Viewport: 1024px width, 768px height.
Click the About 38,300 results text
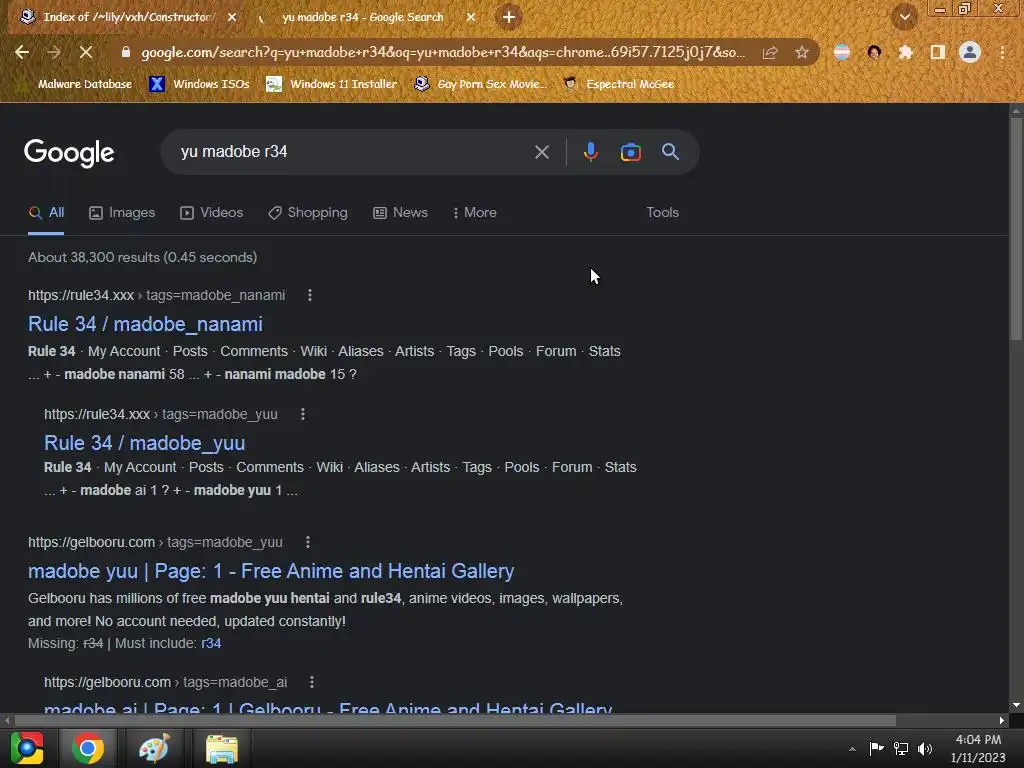[x=142, y=257]
